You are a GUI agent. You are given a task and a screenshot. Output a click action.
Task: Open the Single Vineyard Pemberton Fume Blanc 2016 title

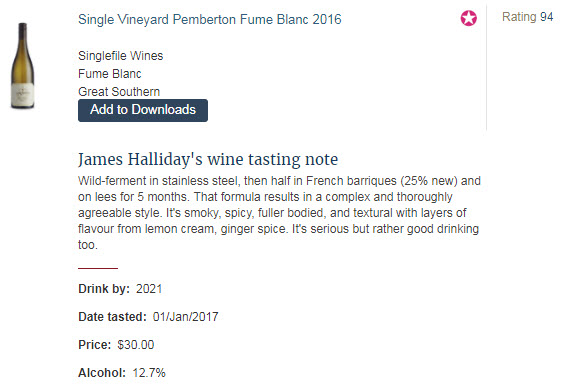click(x=209, y=19)
